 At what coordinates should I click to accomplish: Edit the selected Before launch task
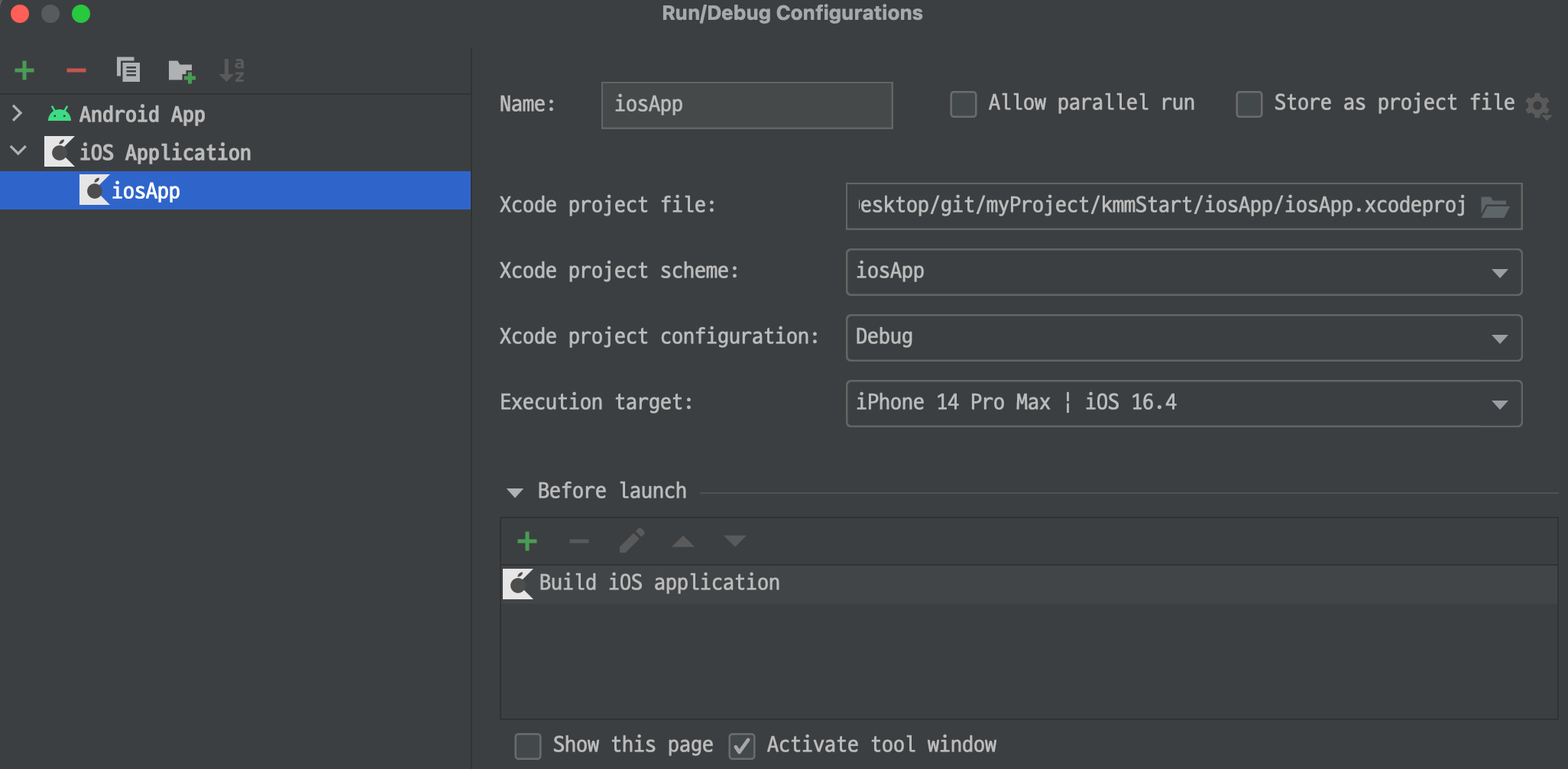(x=632, y=541)
